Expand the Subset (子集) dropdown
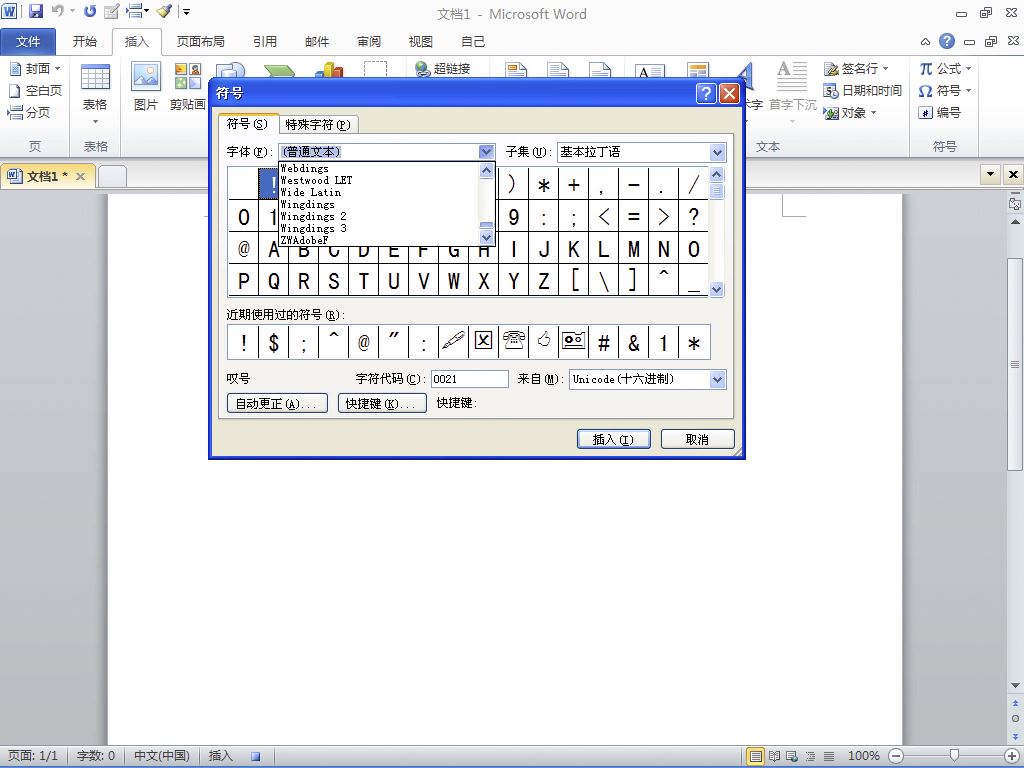This screenshot has height=768, width=1024. 717,152
